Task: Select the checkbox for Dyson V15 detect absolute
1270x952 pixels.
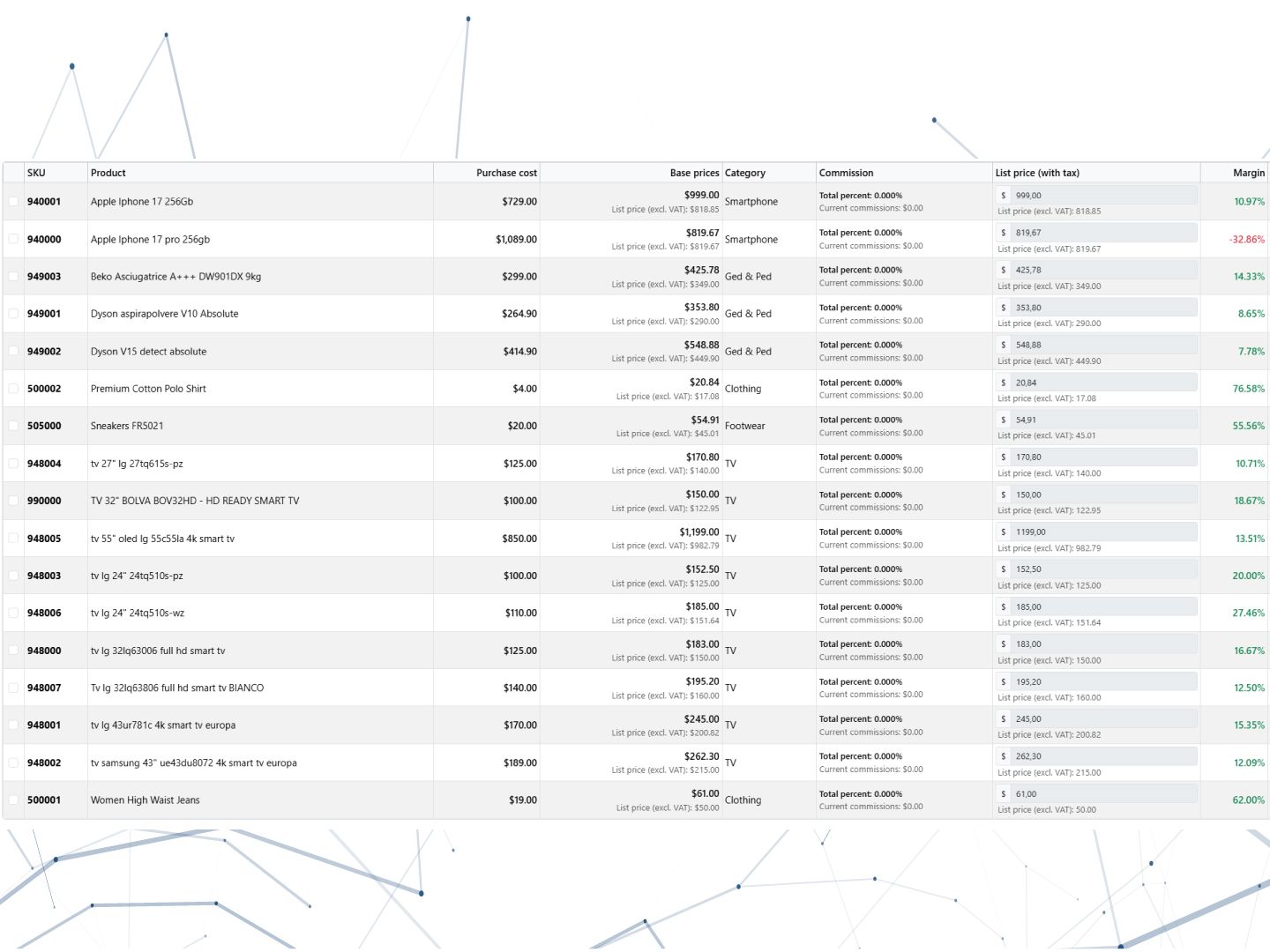Action: [x=13, y=351]
